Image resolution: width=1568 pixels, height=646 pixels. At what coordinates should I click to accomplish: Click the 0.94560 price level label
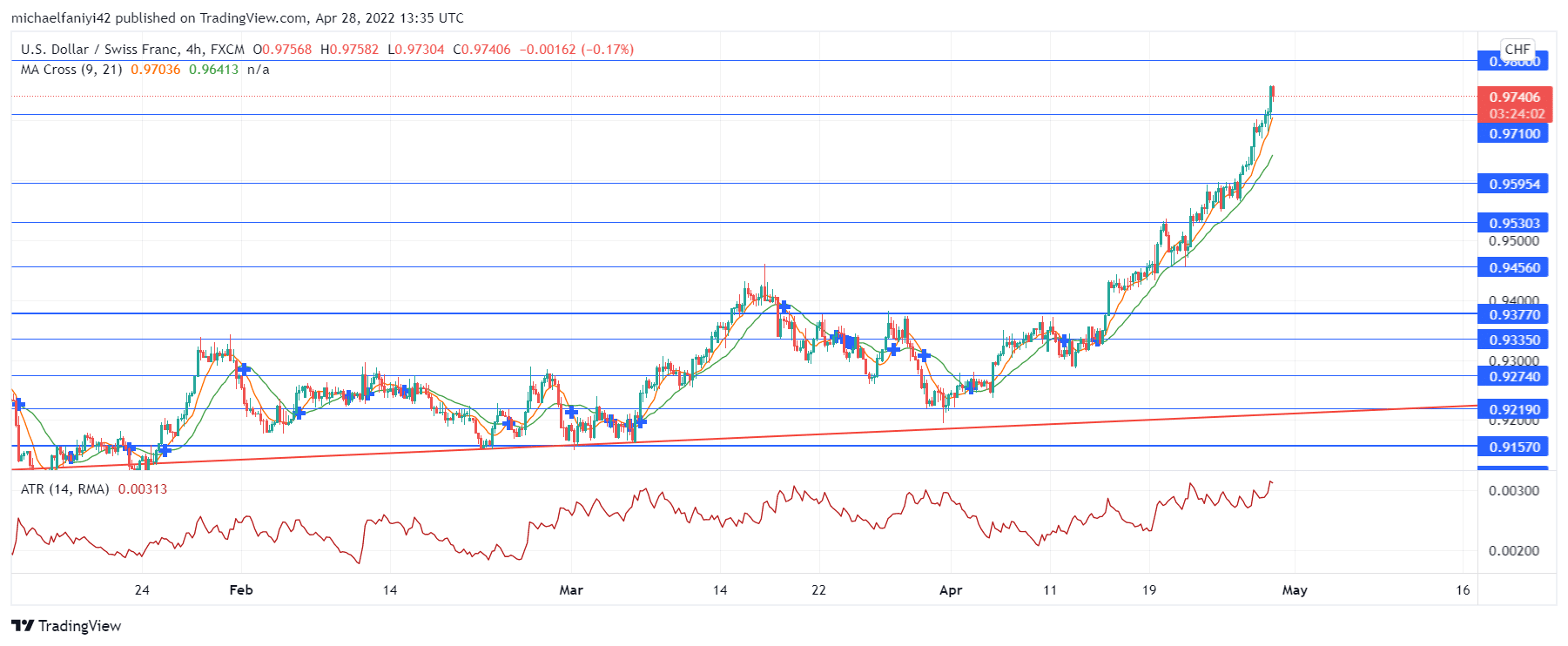[x=1513, y=267]
